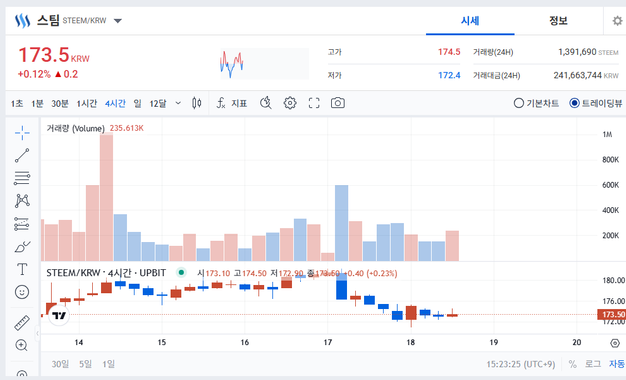Select the 기본차트 radio option

click(536, 103)
